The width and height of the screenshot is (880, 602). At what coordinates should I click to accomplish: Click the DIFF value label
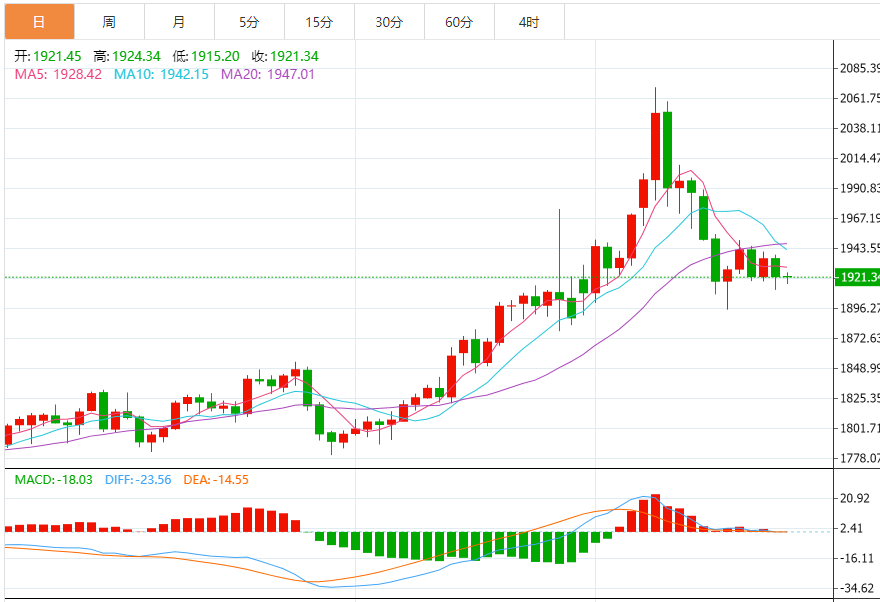(x=138, y=480)
